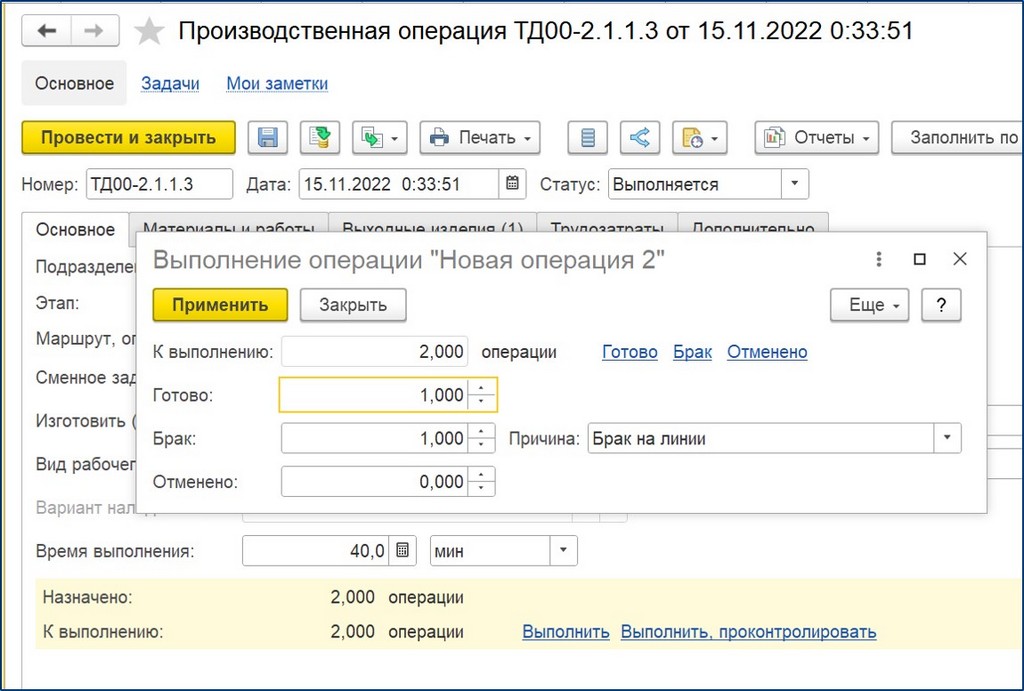Go forward with the right arrow button
Viewport: 1024px width, 691px height.
point(95,31)
